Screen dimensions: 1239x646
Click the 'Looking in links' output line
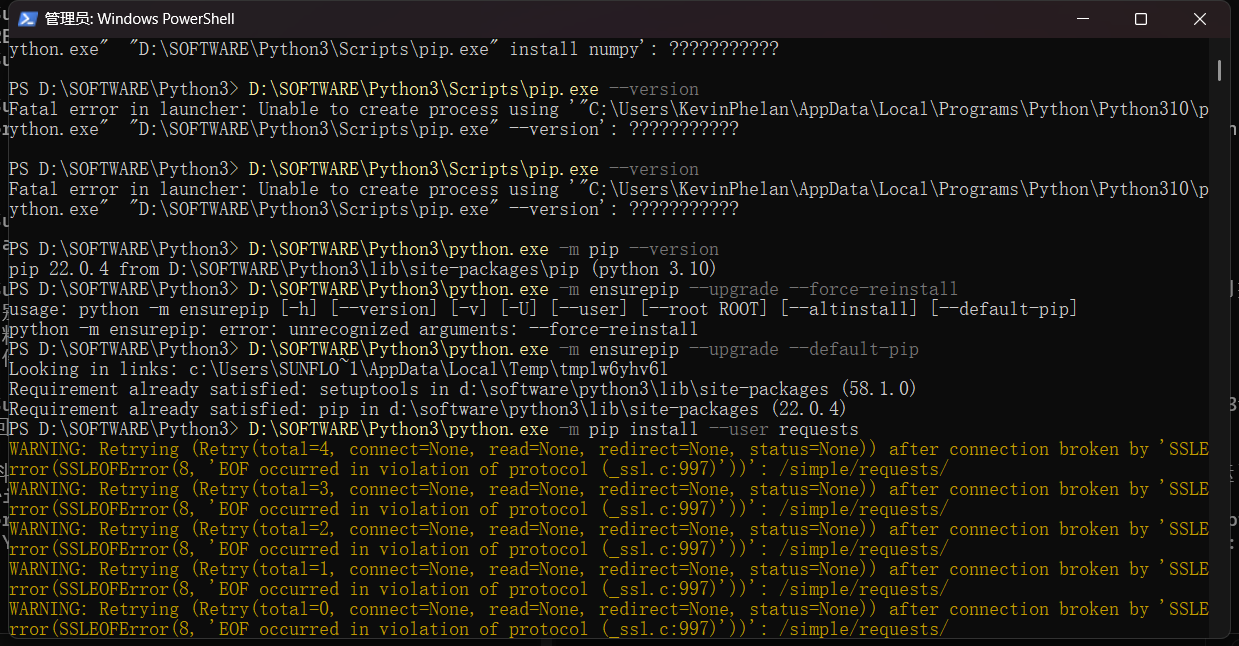click(300, 368)
